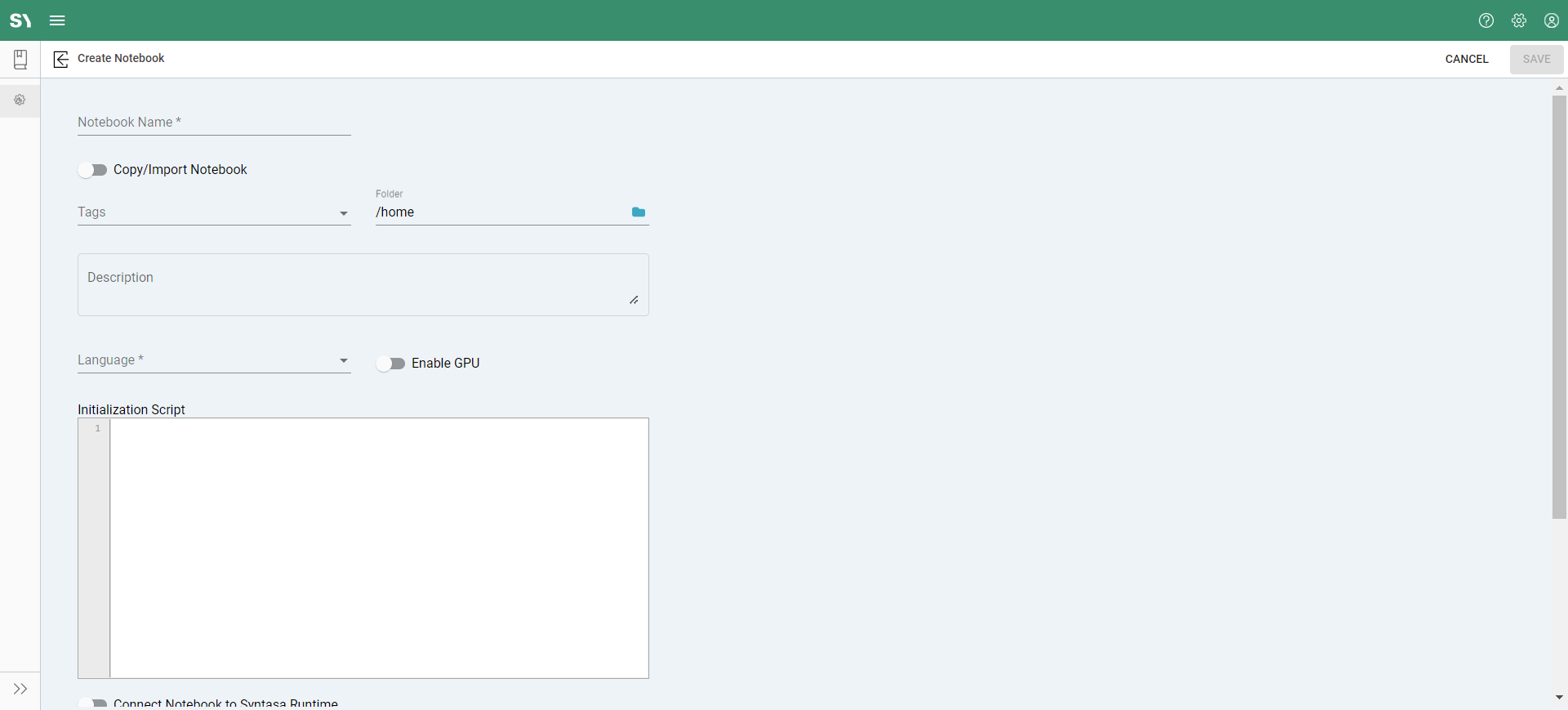Viewport: 1568px width, 710px height.
Task: Open settings gear in top bar
Action: tap(1519, 20)
